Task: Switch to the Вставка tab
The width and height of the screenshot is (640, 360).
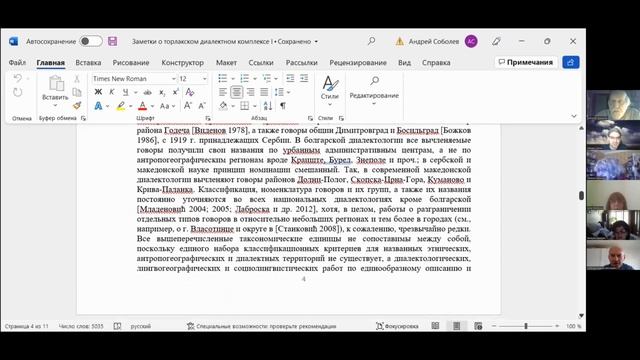Action: tap(88, 62)
